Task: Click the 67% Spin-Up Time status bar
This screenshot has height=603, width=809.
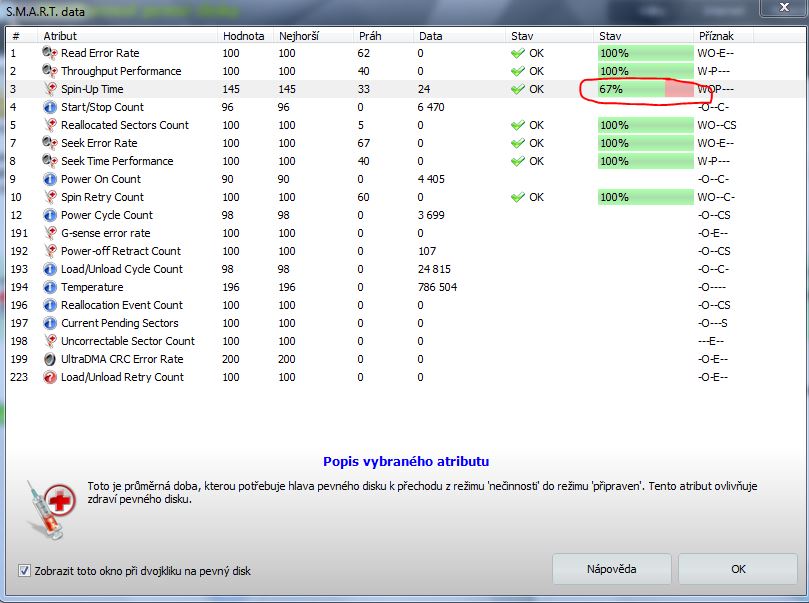Action: click(645, 89)
